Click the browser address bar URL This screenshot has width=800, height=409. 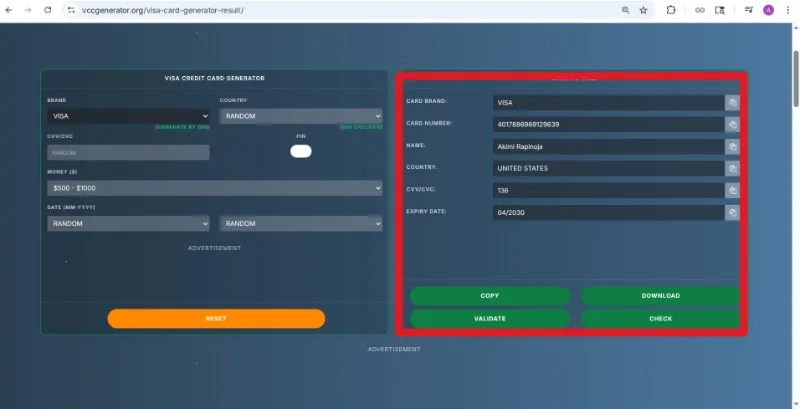[163, 10]
